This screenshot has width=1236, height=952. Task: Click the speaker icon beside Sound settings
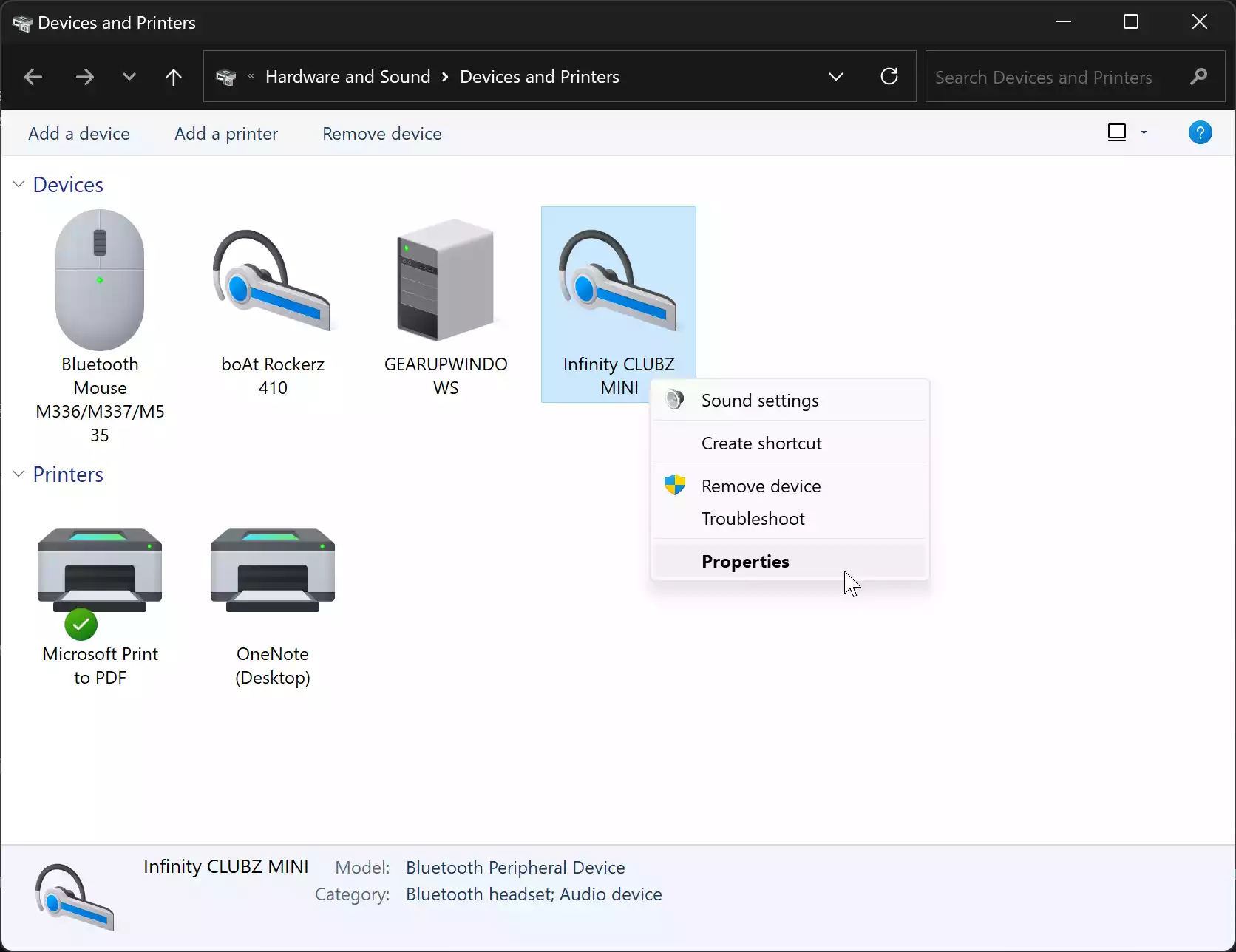[674, 400]
